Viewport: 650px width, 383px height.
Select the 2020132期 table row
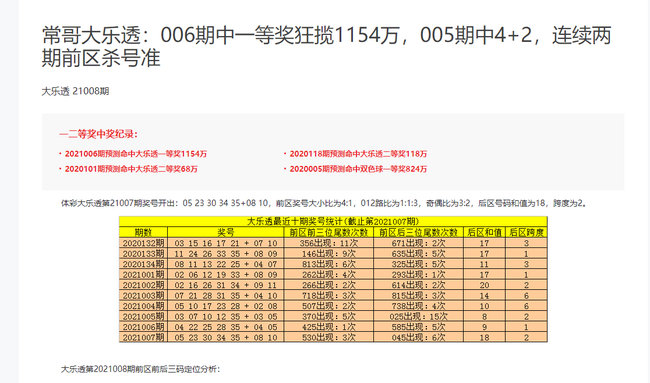333,243
